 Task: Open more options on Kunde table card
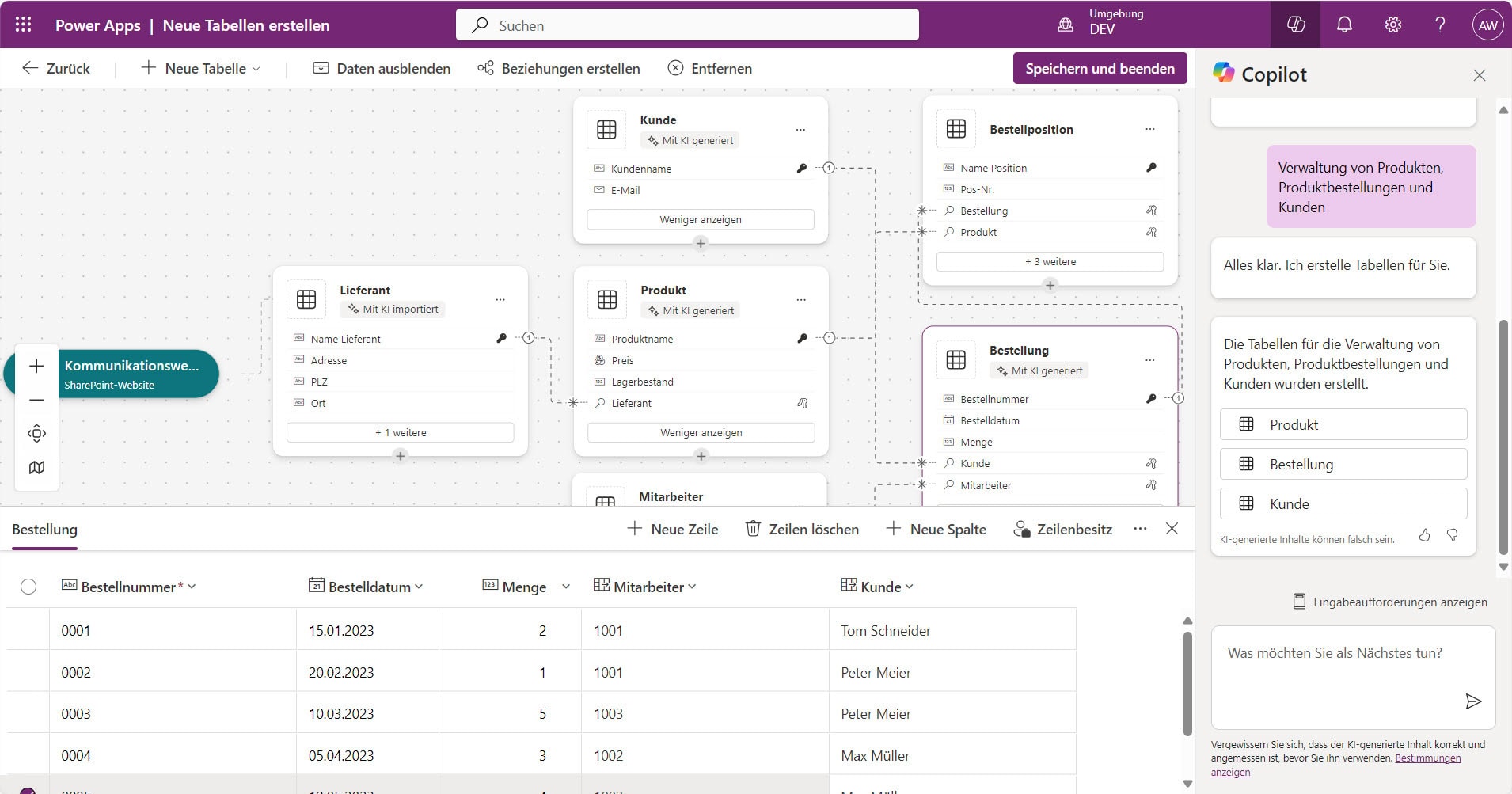pyautogui.click(x=800, y=129)
